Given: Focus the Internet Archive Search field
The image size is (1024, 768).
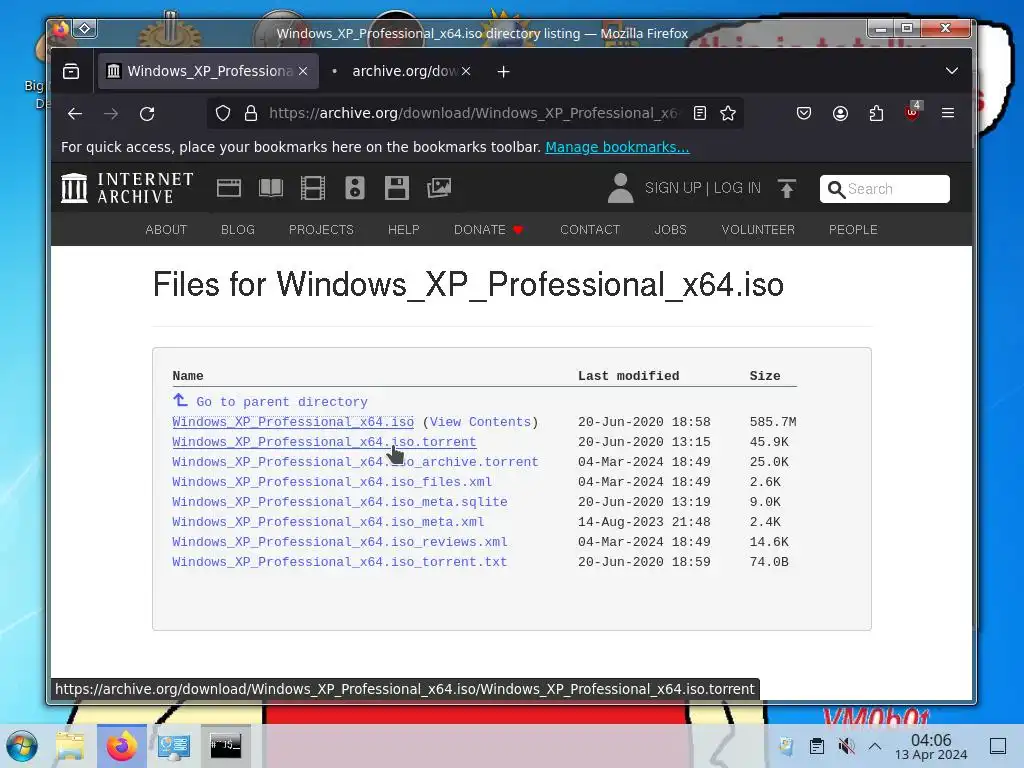Looking at the screenshot, I should [x=884, y=189].
